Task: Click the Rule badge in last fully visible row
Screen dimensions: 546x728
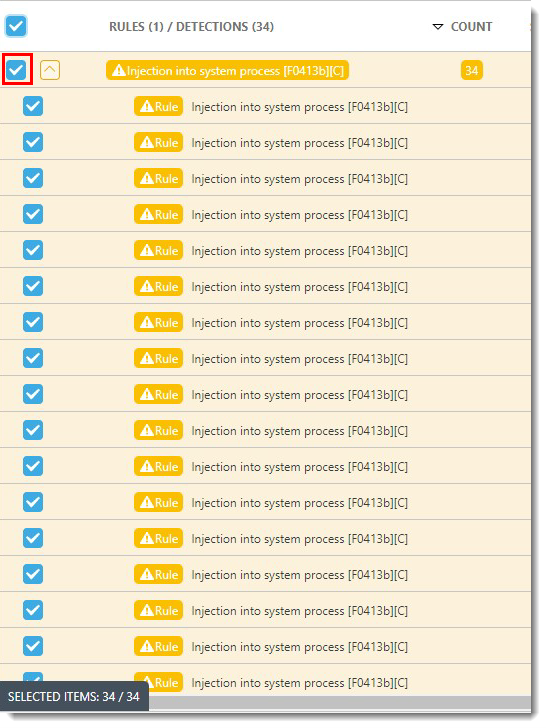Action: click(x=158, y=646)
